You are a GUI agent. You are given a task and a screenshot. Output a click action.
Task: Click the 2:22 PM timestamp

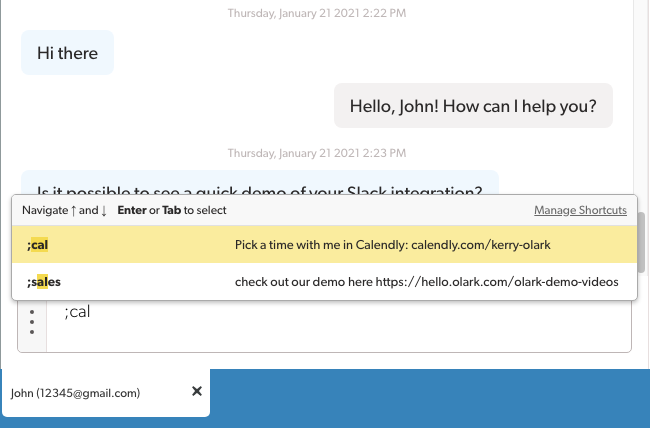click(316, 13)
